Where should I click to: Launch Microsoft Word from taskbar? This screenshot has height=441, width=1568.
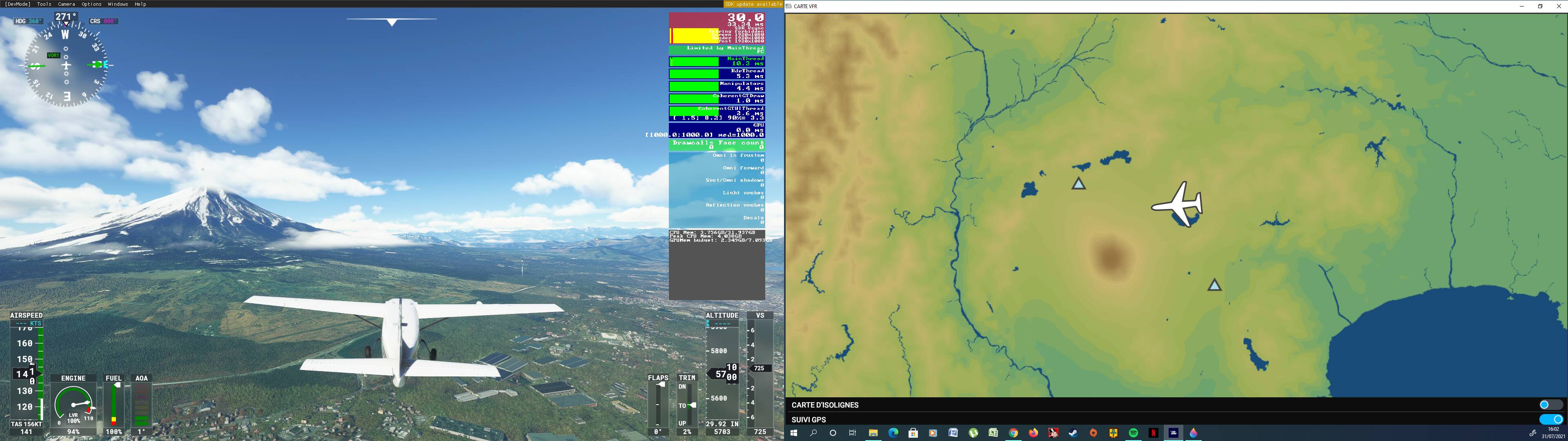(953, 433)
